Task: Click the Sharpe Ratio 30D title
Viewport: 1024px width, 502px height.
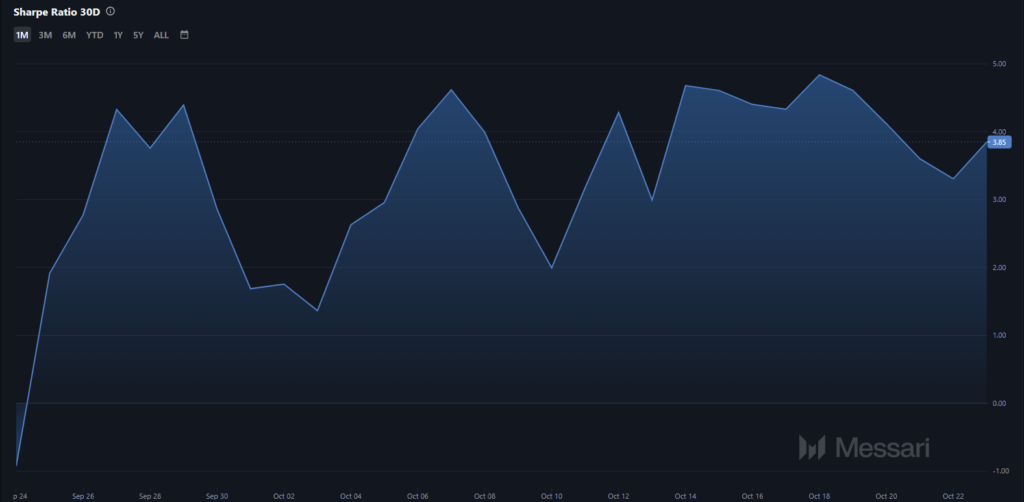Action: pyautogui.click(x=57, y=12)
